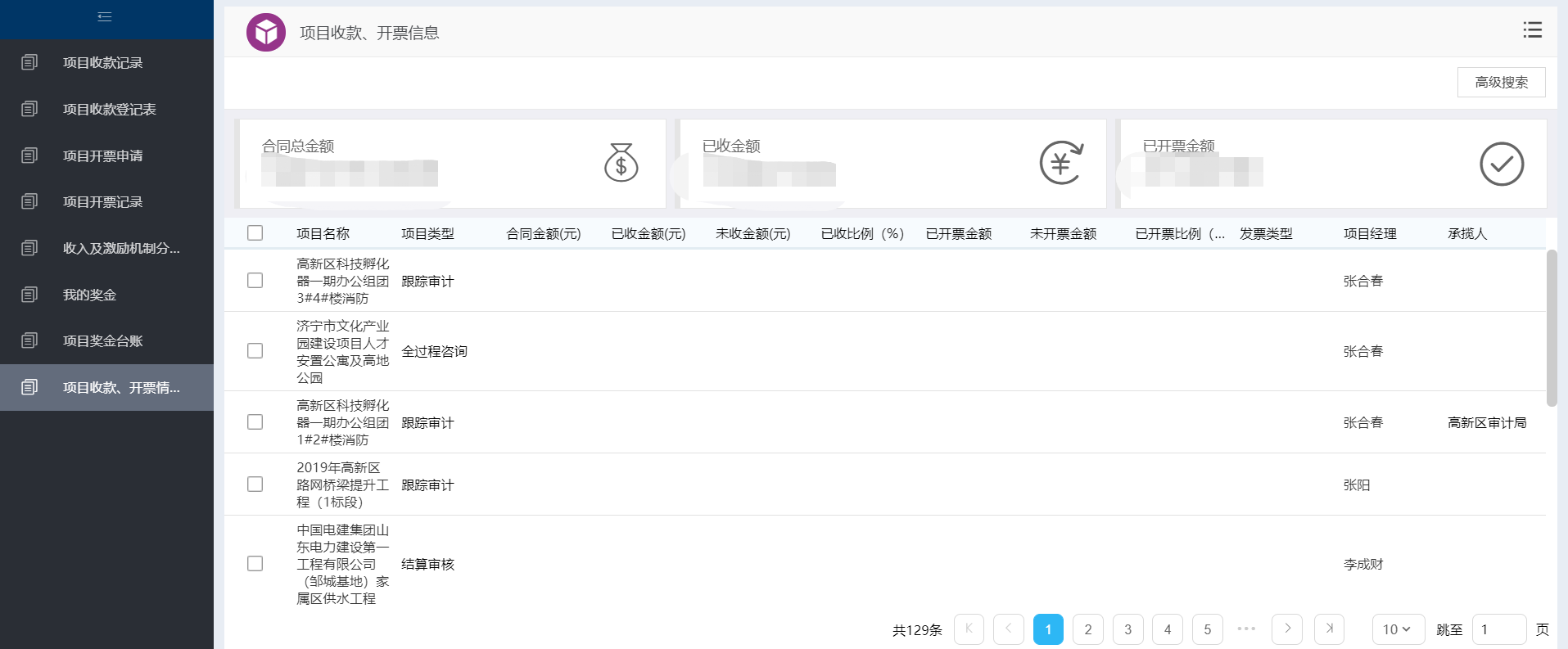Go to page 3 in pagination
Image resolution: width=1568 pixels, height=649 pixels.
click(1127, 629)
